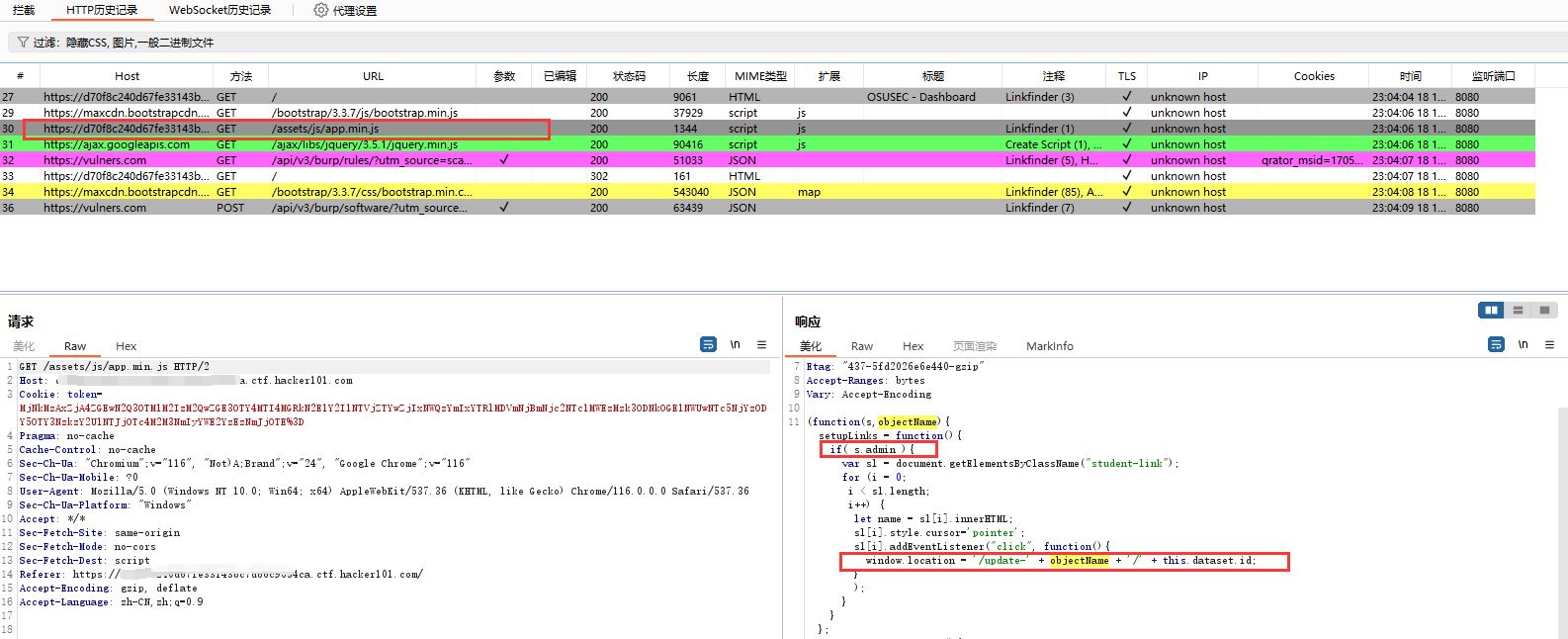Select side-by-side layout icon

click(x=1491, y=311)
